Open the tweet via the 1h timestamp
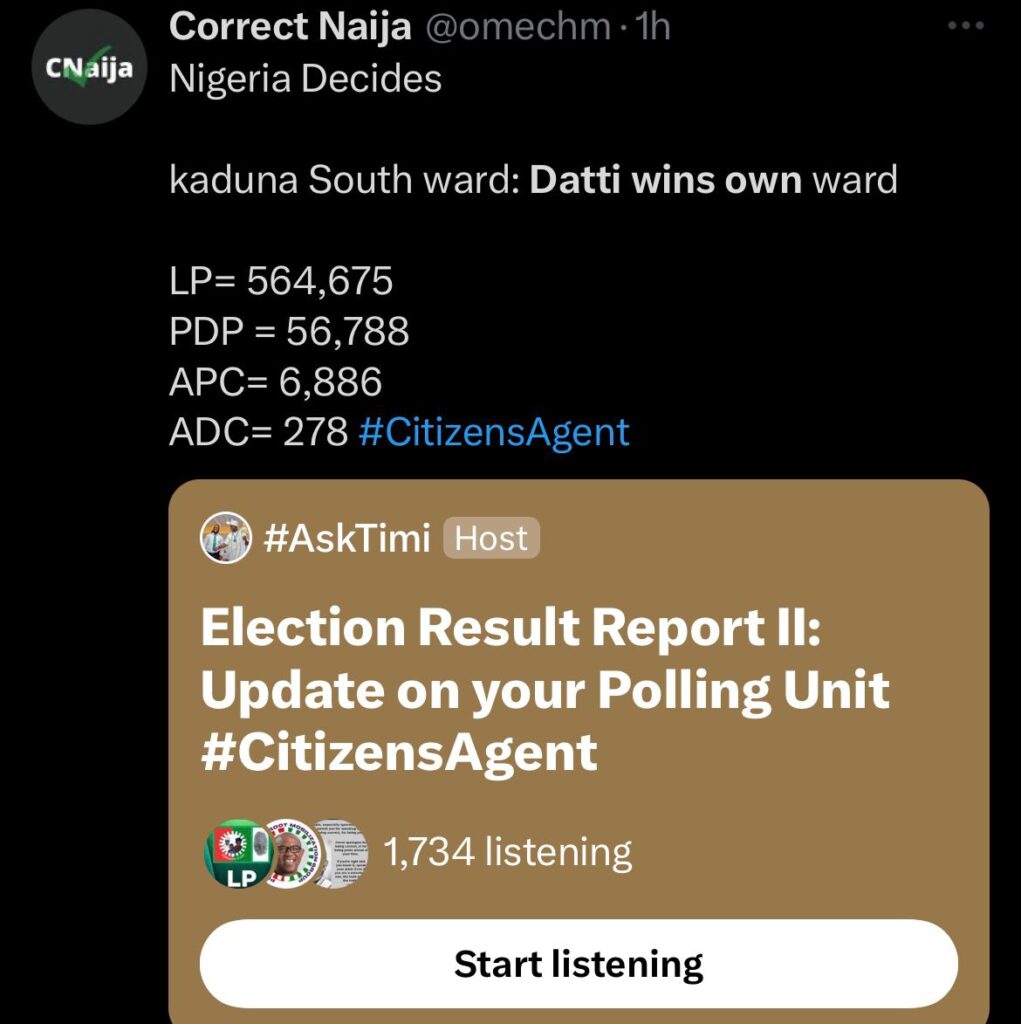The height and width of the screenshot is (1024, 1021). coord(651,26)
